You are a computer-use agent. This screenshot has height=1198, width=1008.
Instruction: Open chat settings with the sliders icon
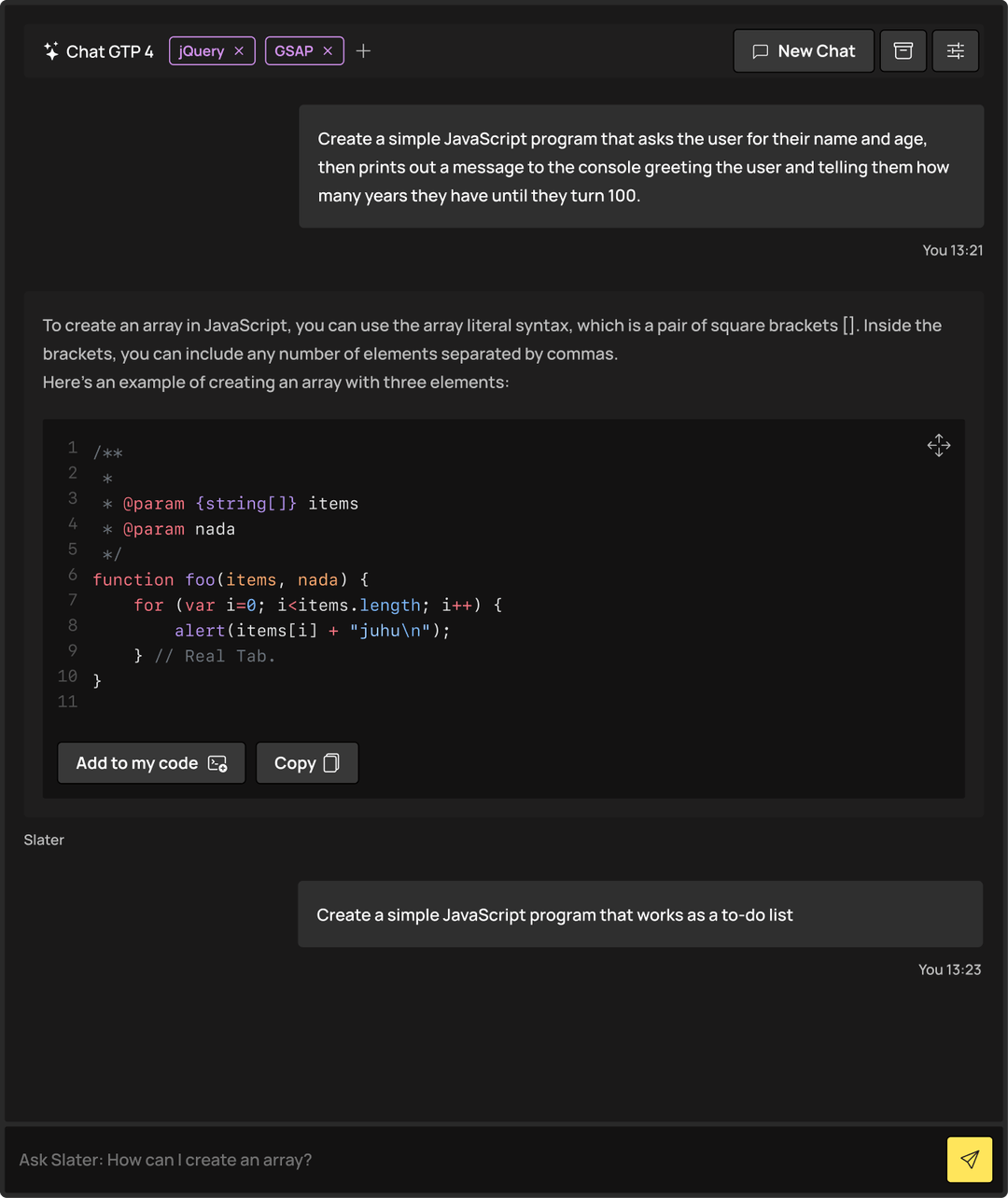coord(955,50)
